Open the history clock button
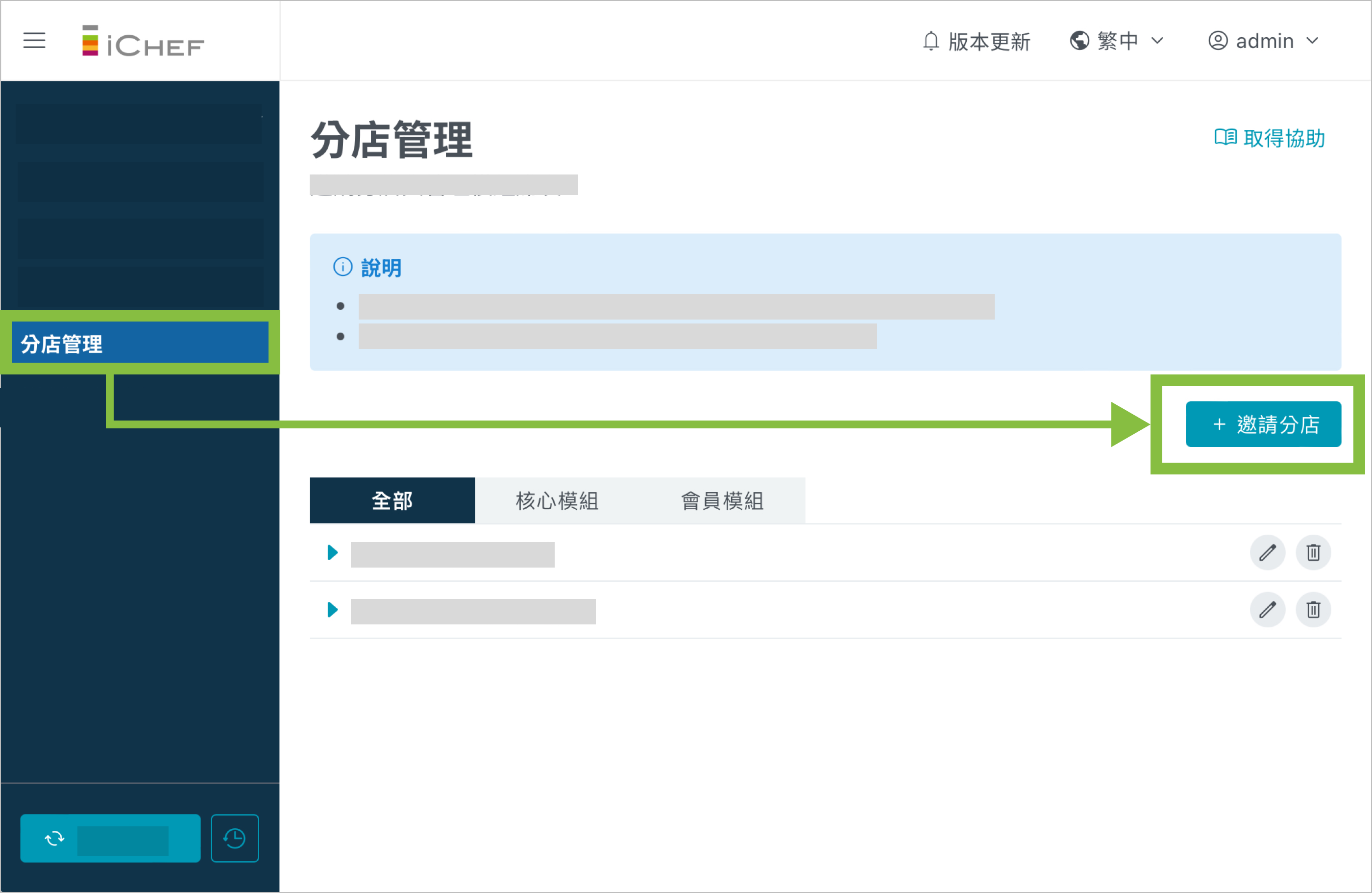The image size is (1372, 893). pyautogui.click(x=235, y=838)
